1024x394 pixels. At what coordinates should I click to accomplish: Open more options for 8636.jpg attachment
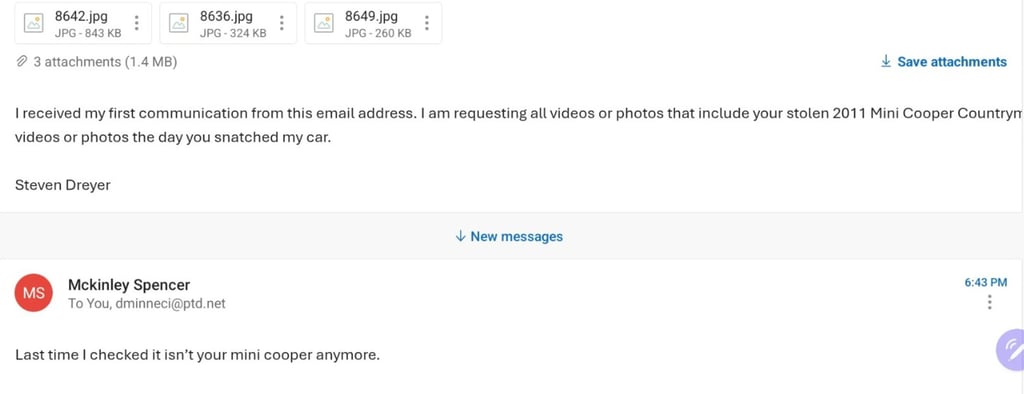tap(281, 23)
